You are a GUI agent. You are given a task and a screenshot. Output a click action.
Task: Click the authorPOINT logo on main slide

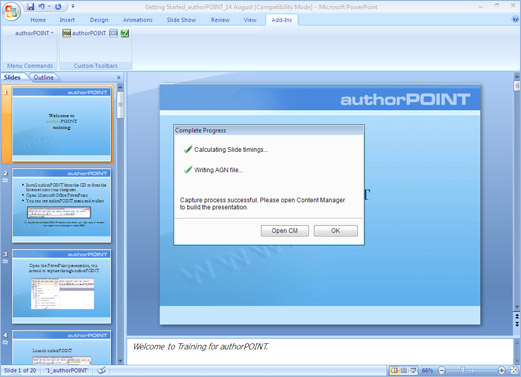pos(405,99)
